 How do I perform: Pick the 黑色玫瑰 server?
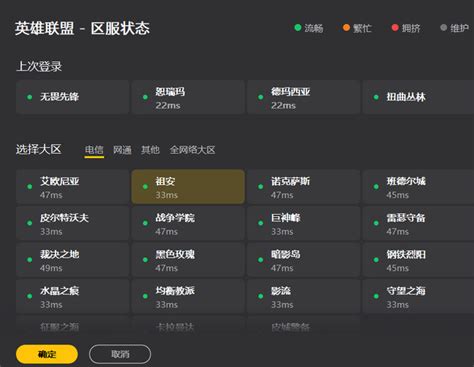[x=188, y=260]
